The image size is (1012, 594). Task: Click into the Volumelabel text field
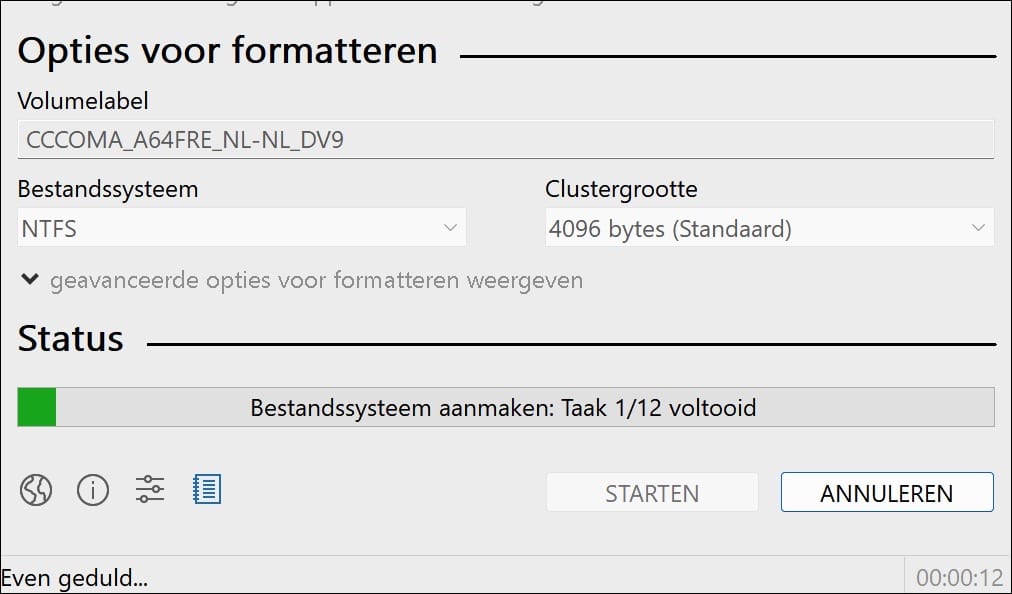(505, 139)
